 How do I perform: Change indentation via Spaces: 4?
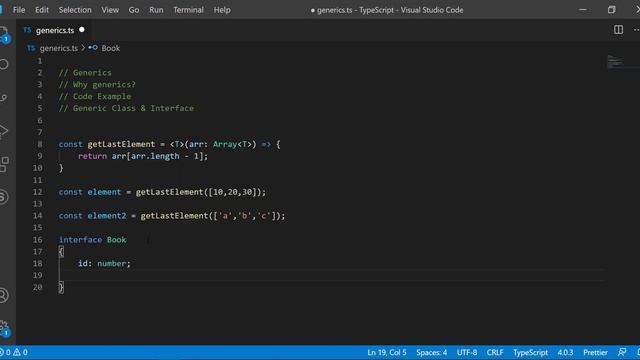431,352
